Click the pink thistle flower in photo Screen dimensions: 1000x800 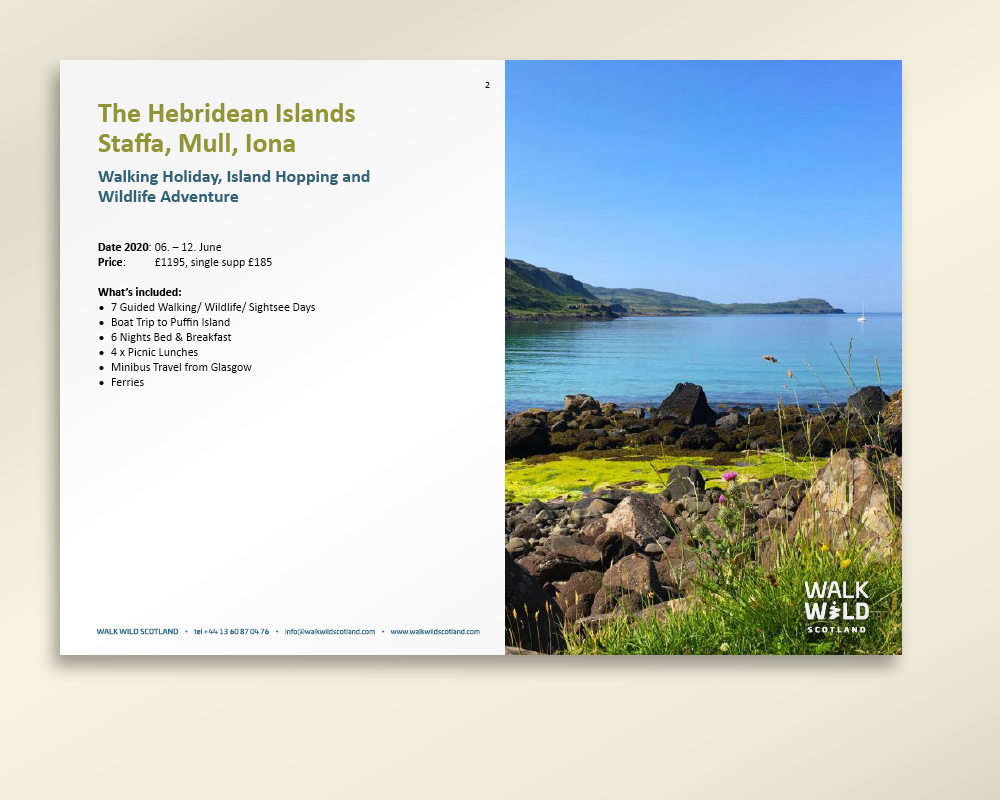click(729, 477)
